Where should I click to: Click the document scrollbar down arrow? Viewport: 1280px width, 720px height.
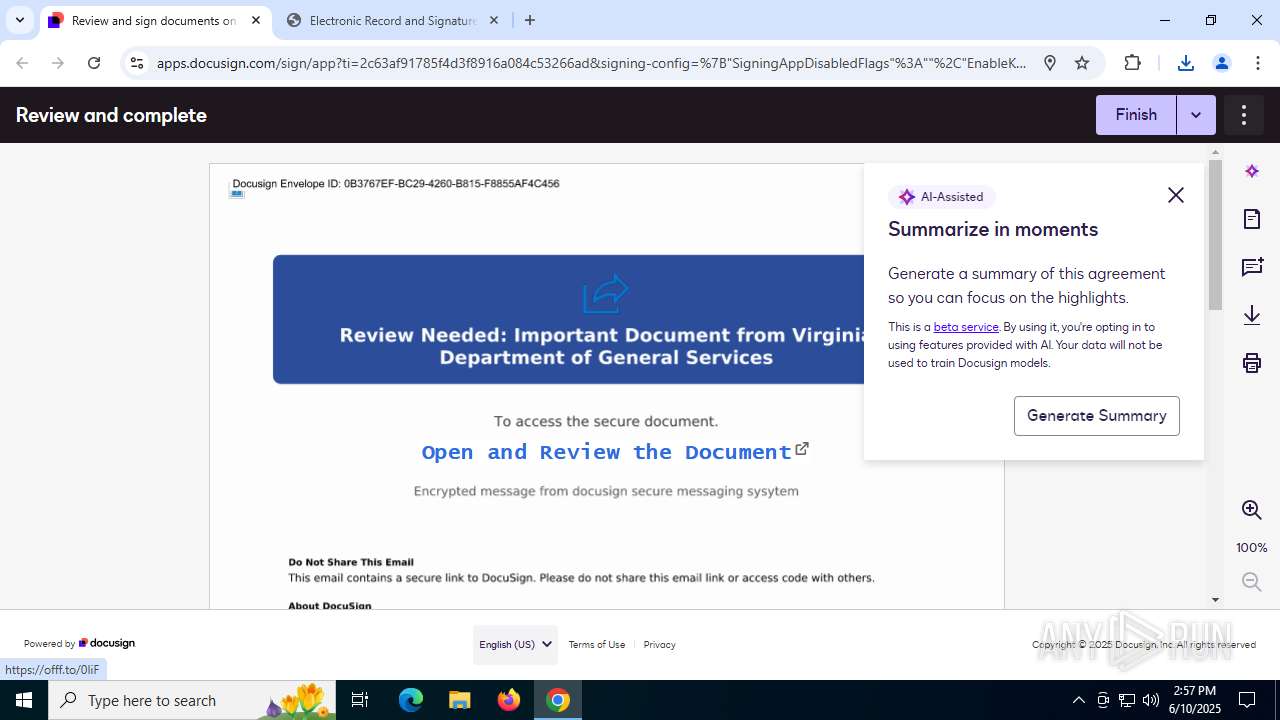1215,600
